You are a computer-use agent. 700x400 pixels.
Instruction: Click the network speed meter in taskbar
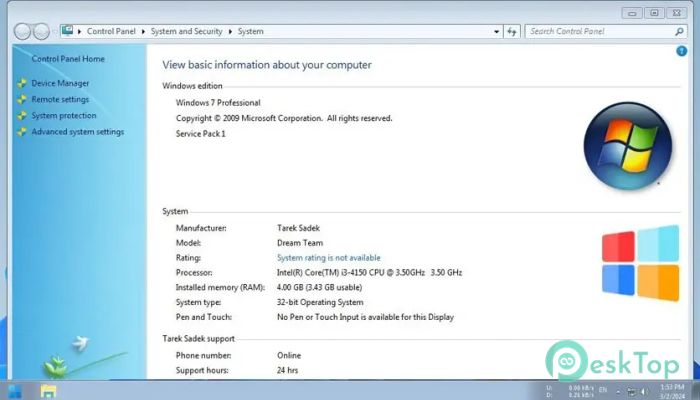[571, 392]
